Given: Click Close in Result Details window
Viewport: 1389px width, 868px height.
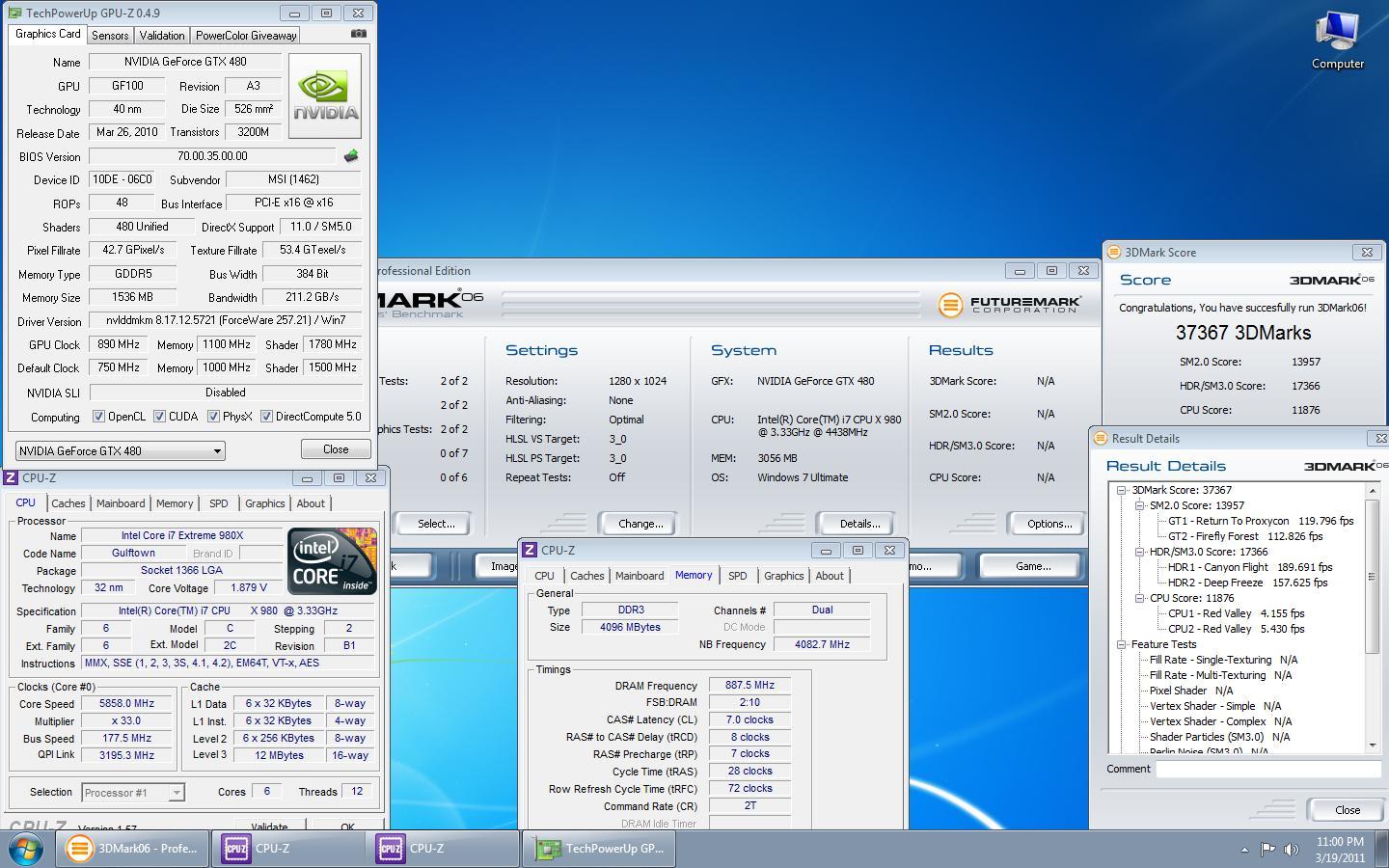Looking at the screenshot, I should 1348,810.
